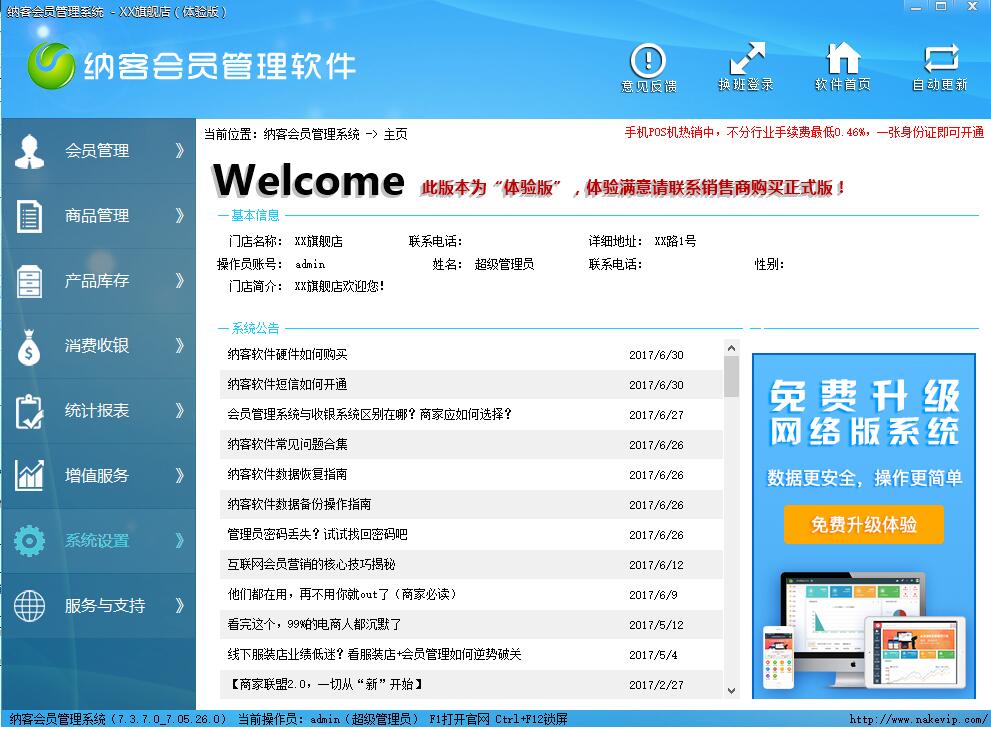The width and height of the screenshot is (991, 729).
Task: Click the 纳客 green logo icon
Action: click(52, 67)
